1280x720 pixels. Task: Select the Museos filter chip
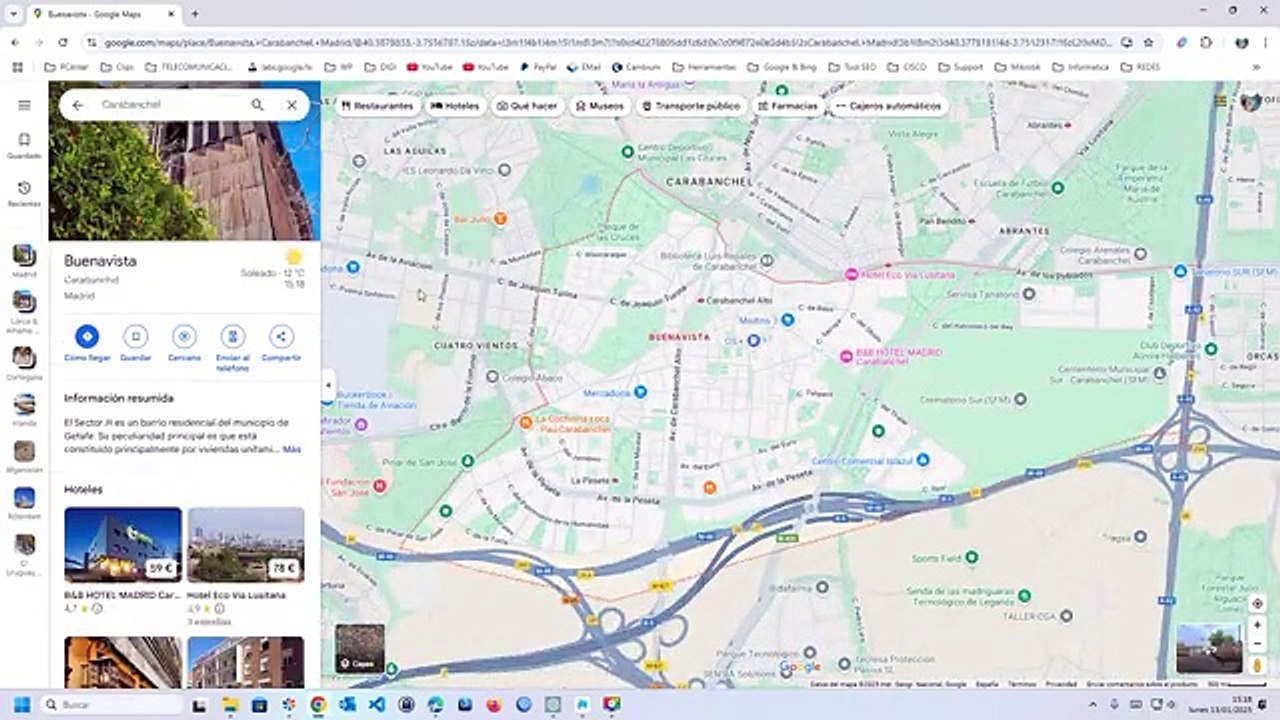pyautogui.click(x=600, y=105)
